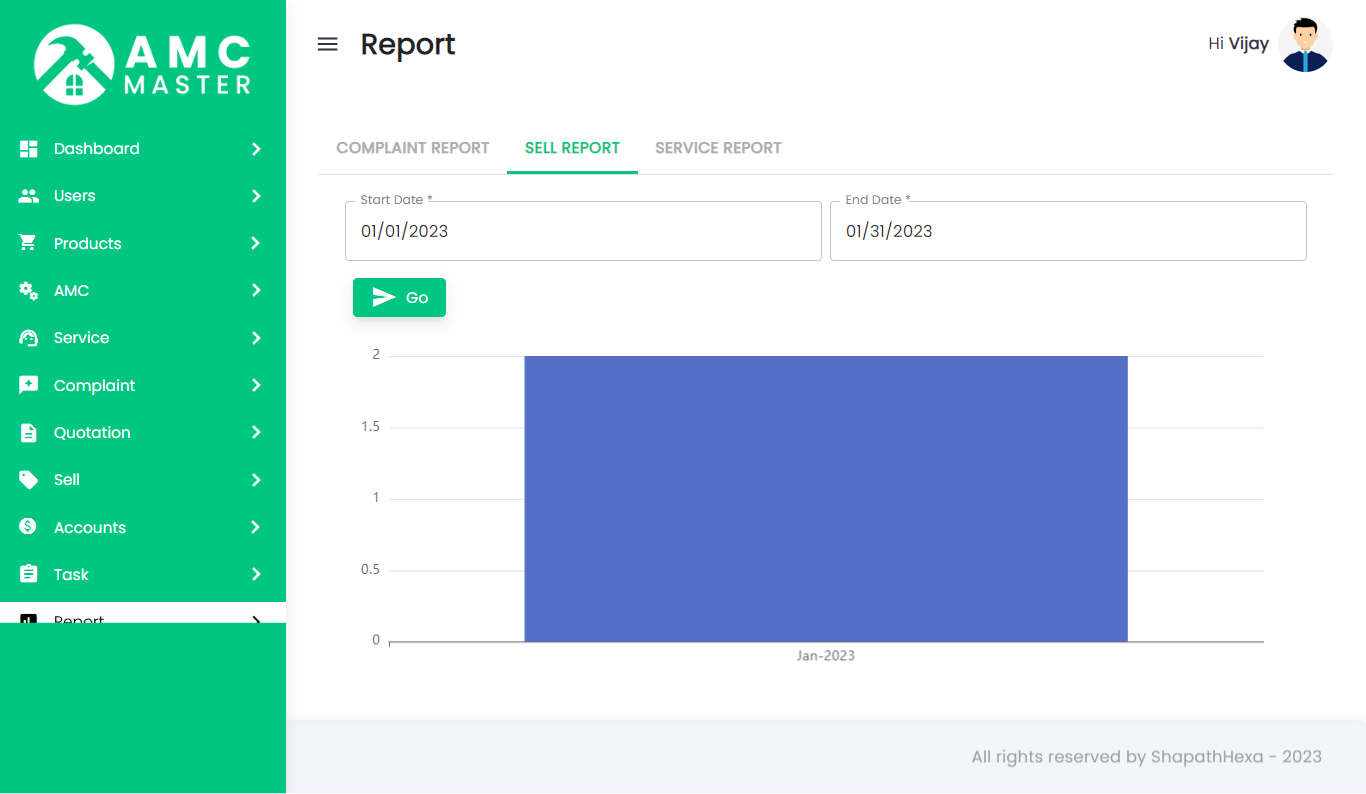Click the AMC gears icon
The width and height of the screenshot is (1366, 794).
coord(29,290)
